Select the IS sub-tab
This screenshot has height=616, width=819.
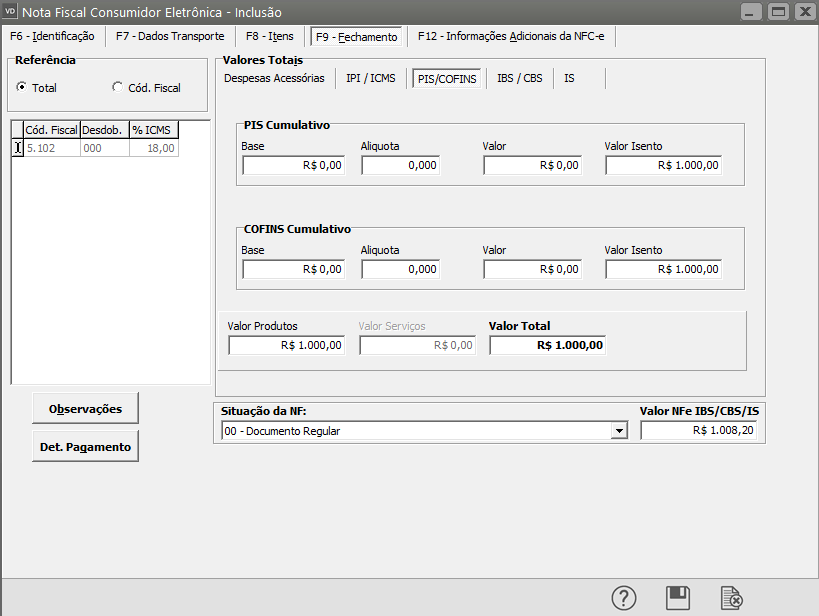[x=569, y=78]
